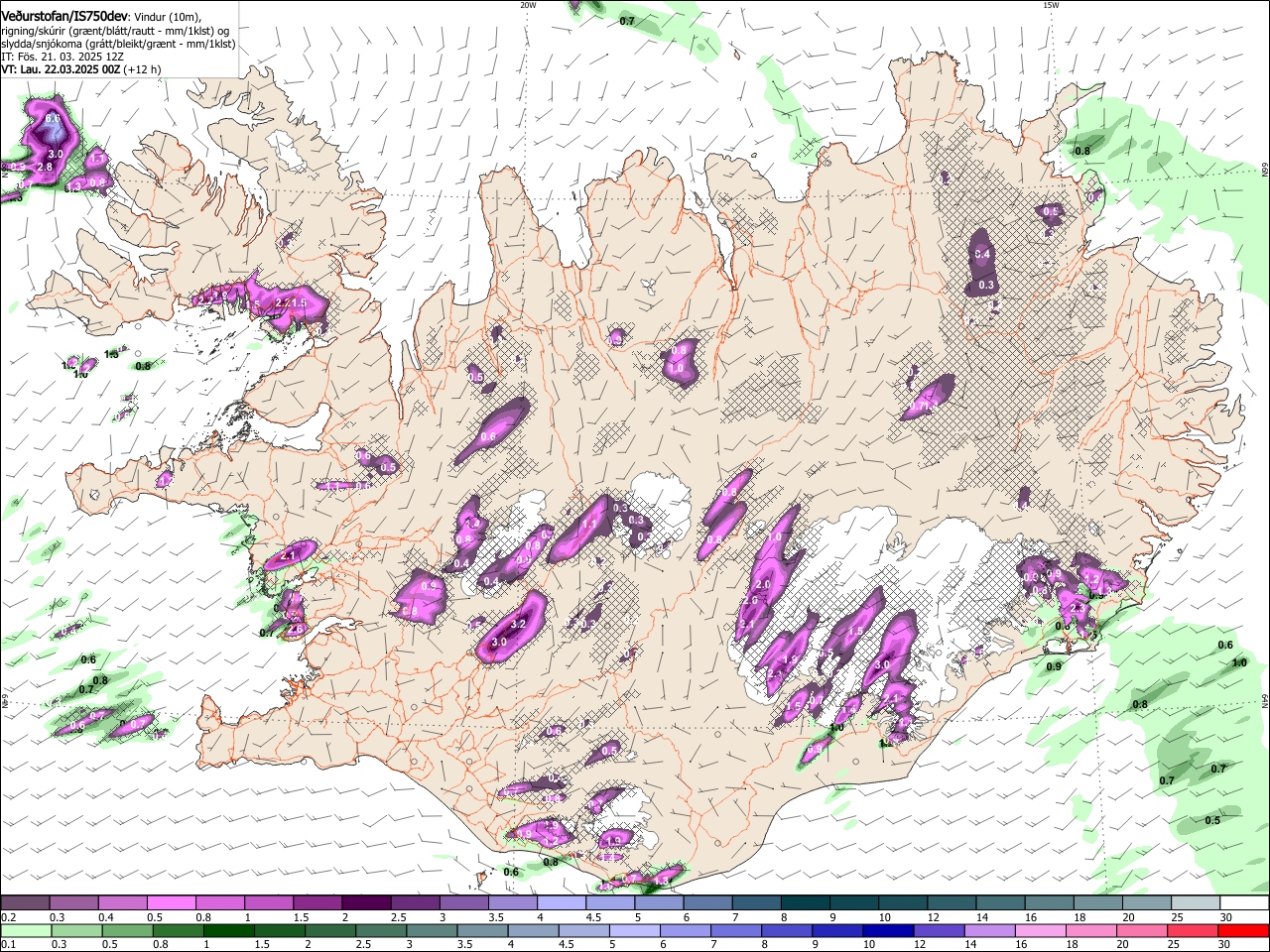Viewport: 1270px width, 952px height.
Task: Click the 3.2 snowfall value on the map
Action: point(517,625)
